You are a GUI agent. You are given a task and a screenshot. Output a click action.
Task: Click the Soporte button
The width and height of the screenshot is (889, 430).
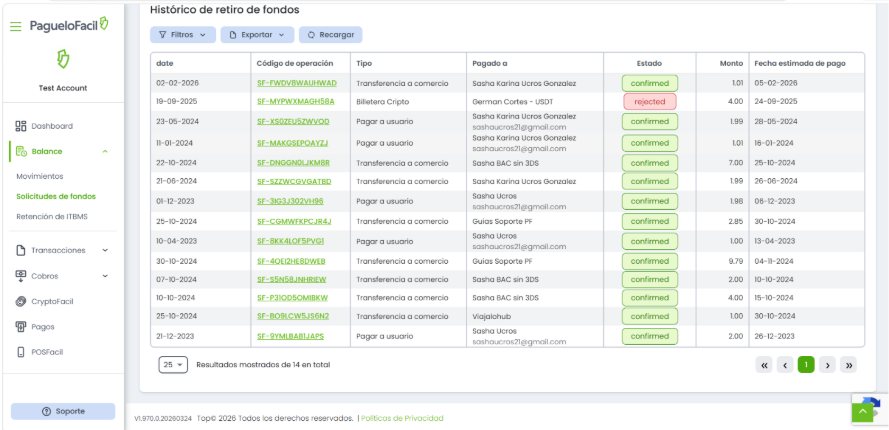coord(62,412)
